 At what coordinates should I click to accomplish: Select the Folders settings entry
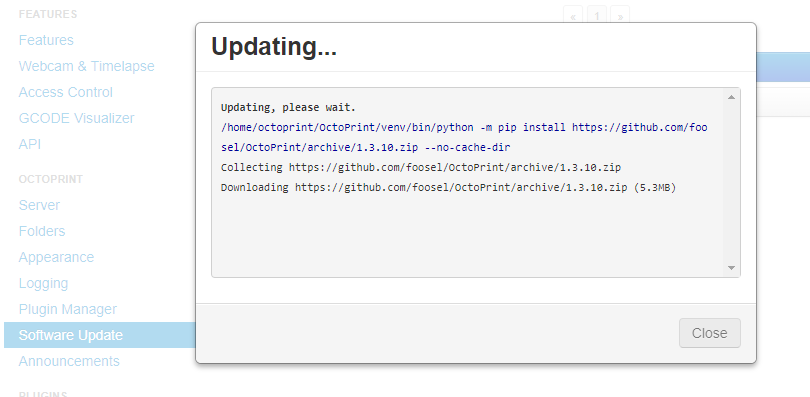point(42,231)
